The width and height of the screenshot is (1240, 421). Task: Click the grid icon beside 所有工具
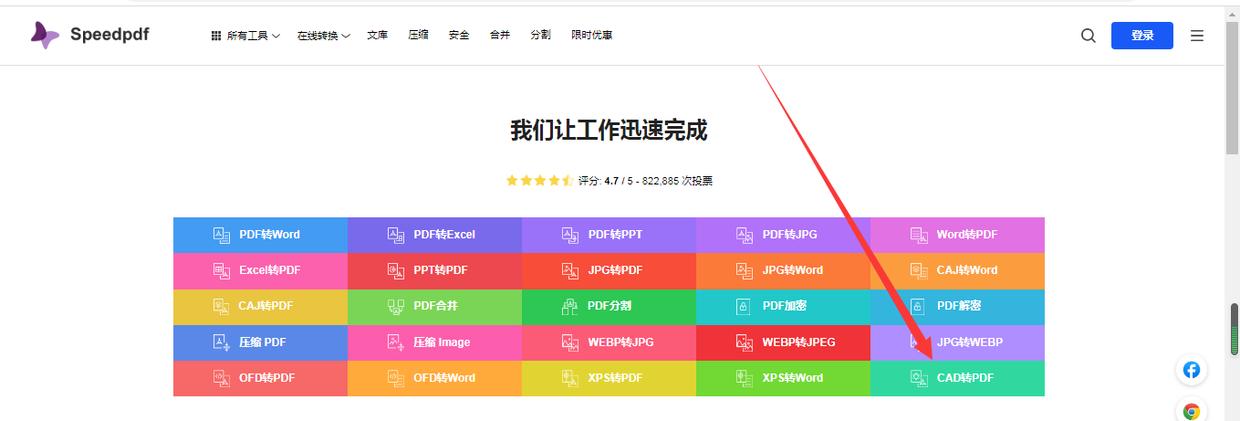(x=215, y=35)
